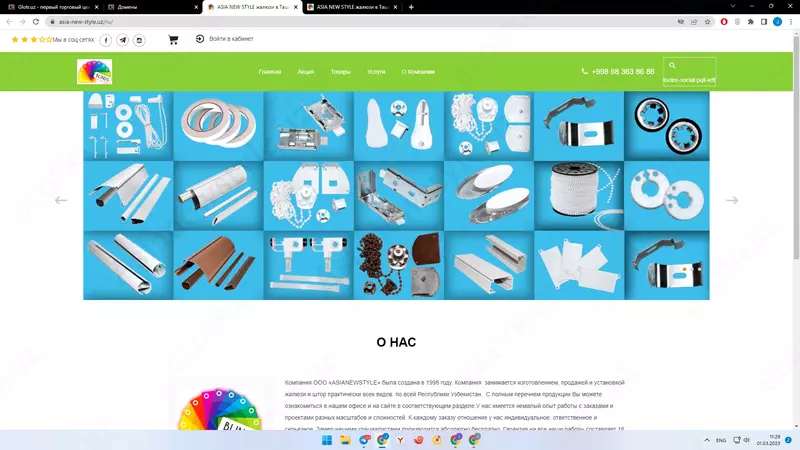Call the phone number +998 98 363 86 86
Viewport: 800px width, 450px height.
point(623,71)
